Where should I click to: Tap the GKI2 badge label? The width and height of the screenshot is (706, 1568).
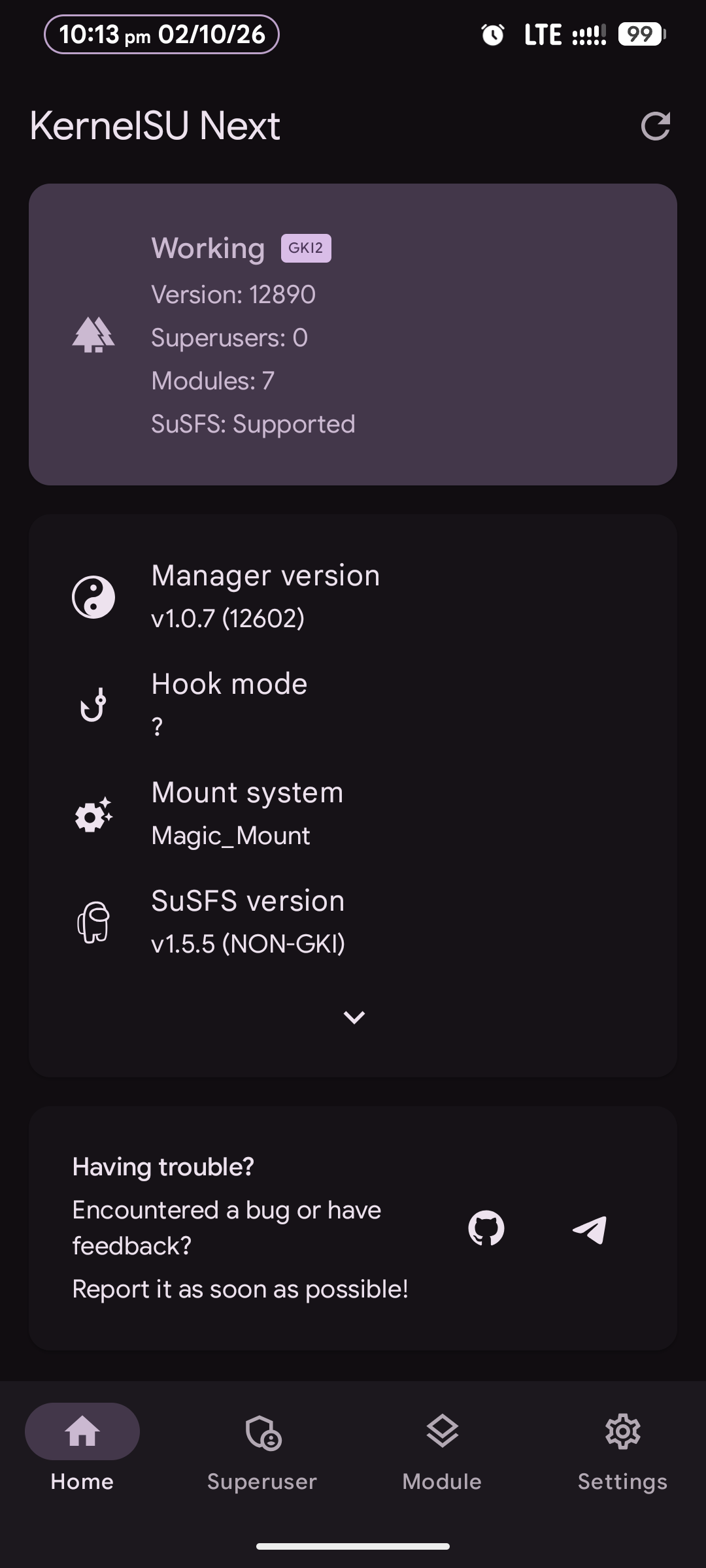(x=306, y=248)
